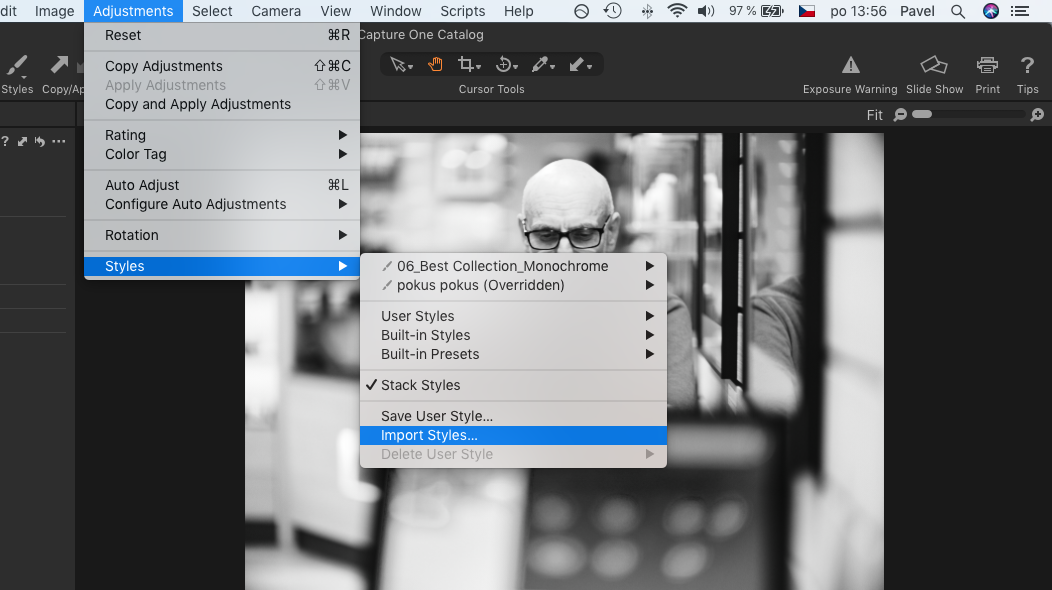The width and height of the screenshot is (1052, 590).
Task: Open the Camera menu
Action: 276,11
